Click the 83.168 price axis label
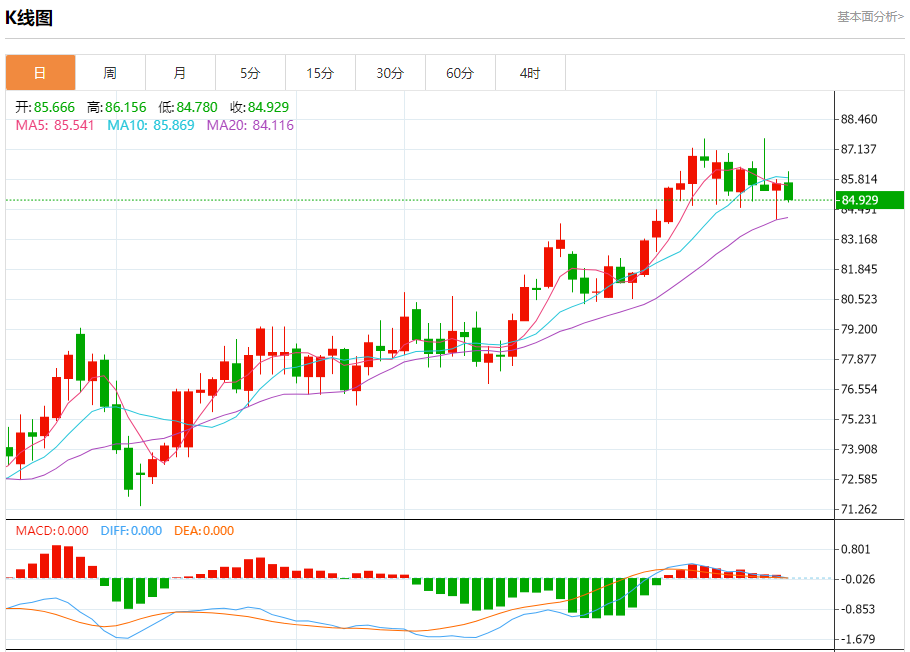The height and width of the screenshot is (652, 910). coord(859,239)
